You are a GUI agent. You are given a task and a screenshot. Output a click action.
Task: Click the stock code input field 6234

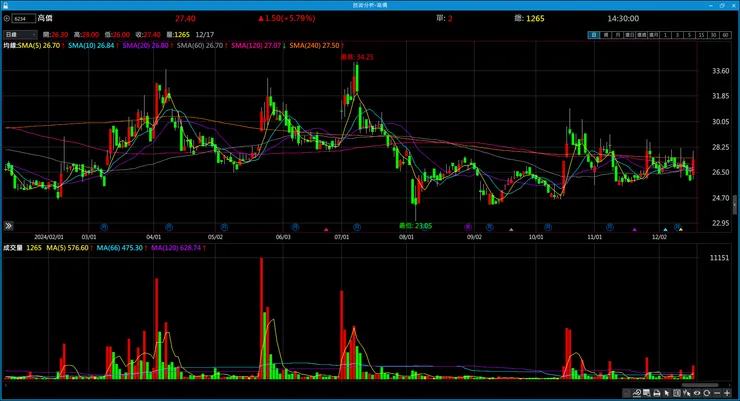coord(24,19)
